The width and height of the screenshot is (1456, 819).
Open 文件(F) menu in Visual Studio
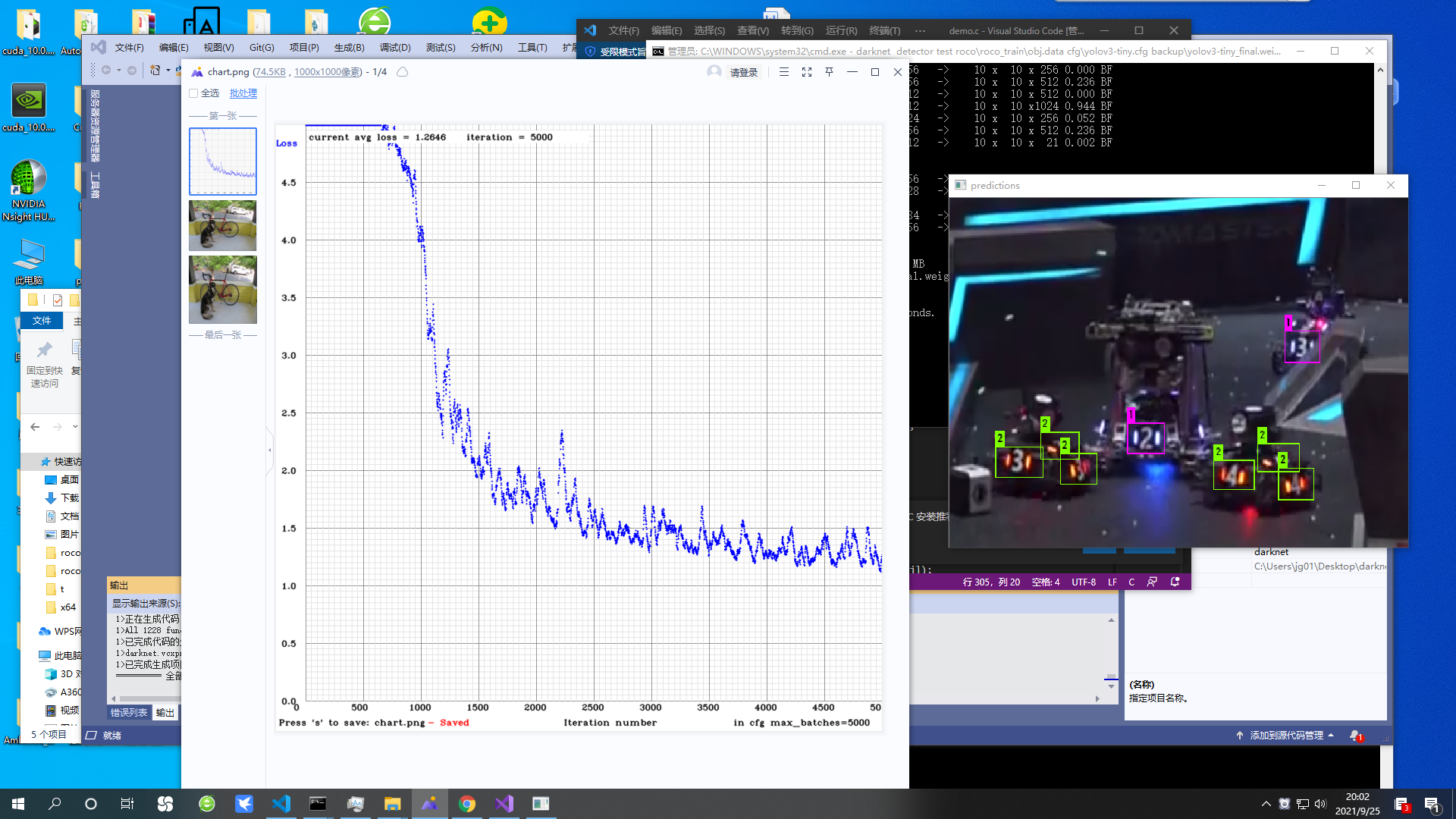click(129, 48)
